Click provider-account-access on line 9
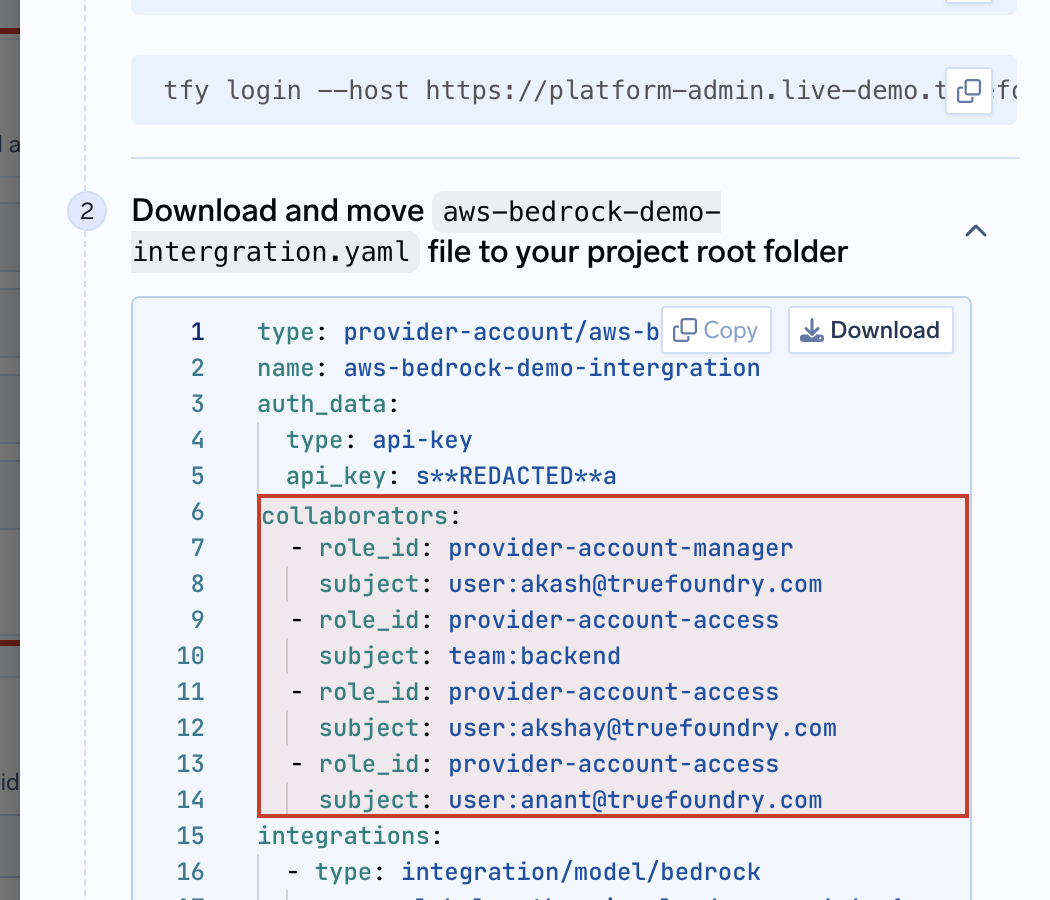The width and height of the screenshot is (1050, 900). tap(613, 620)
